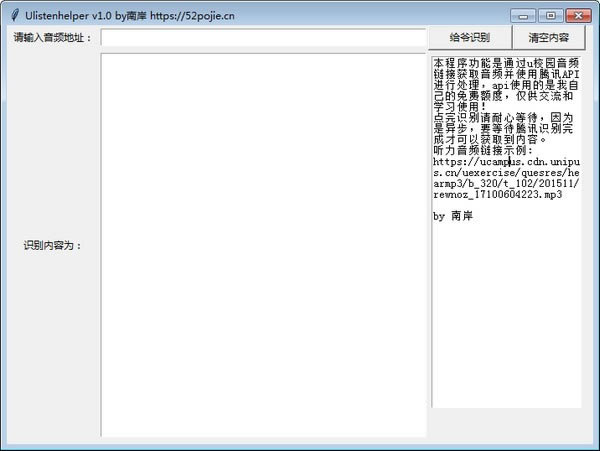Viewport: 600px width, 451px height.
Task: Click the 识别内容为 label
Action: point(52,245)
